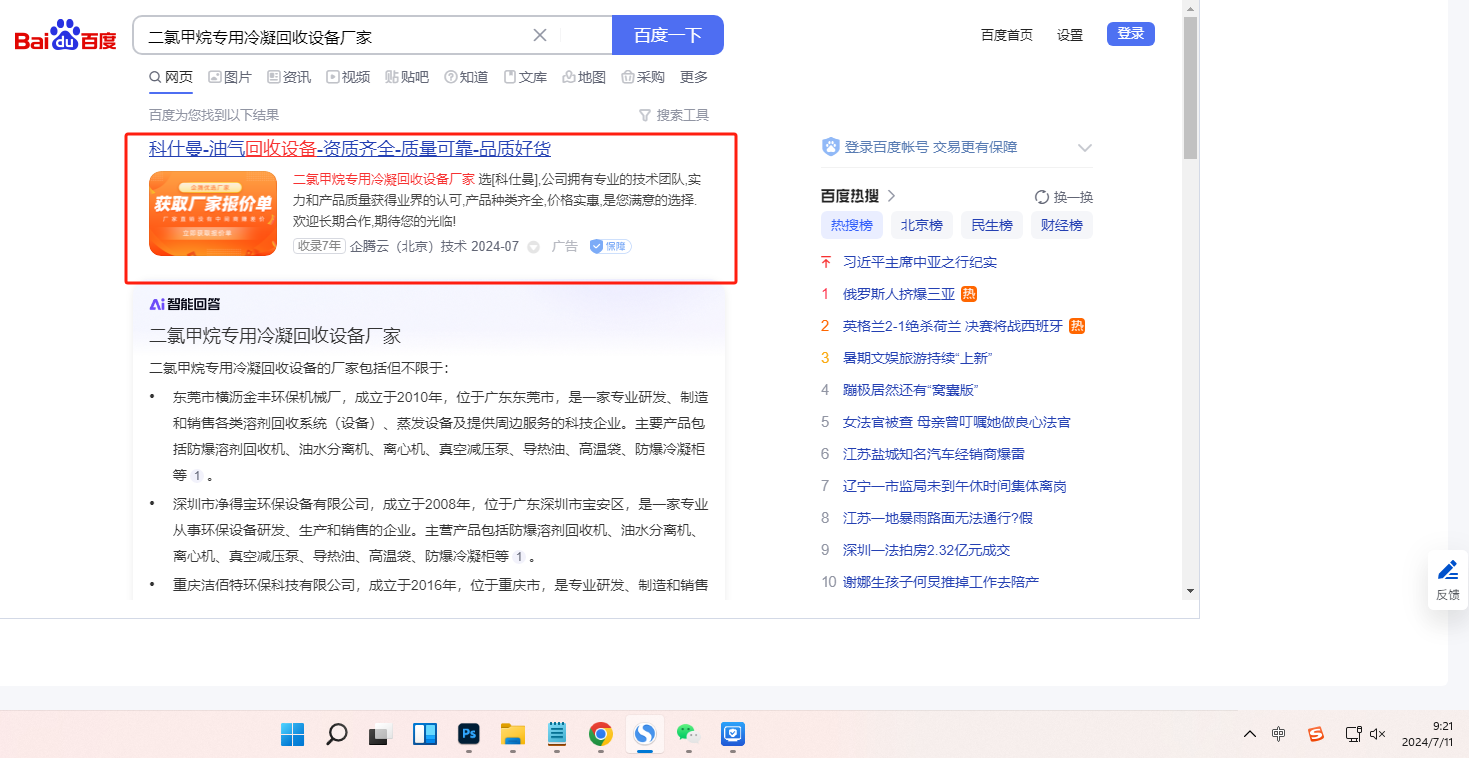Open hot search 习近平主席中亚之行纪实
This screenshot has width=1469, height=758.
click(920, 262)
